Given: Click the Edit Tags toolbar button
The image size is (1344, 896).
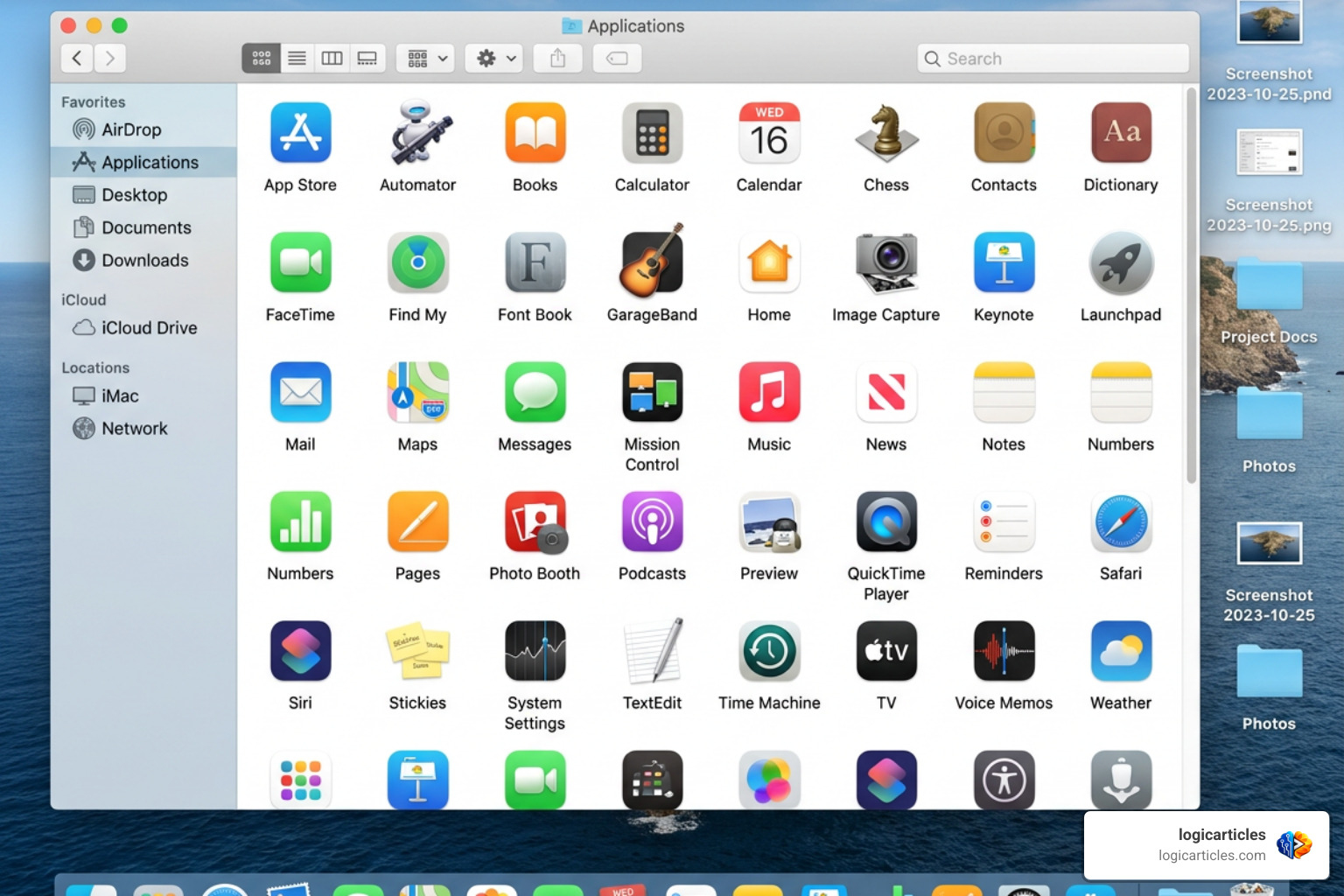Looking at the screenshot, I should (x=617, y=59).
